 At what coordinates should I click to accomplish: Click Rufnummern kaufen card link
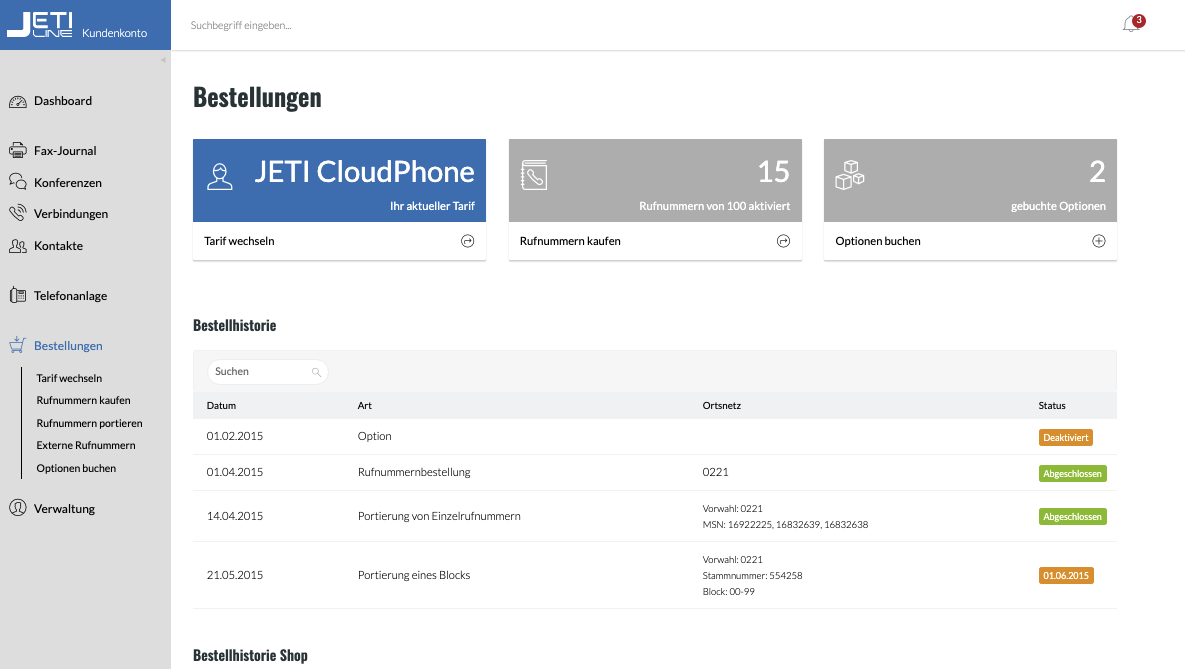[x=570, y=241]
